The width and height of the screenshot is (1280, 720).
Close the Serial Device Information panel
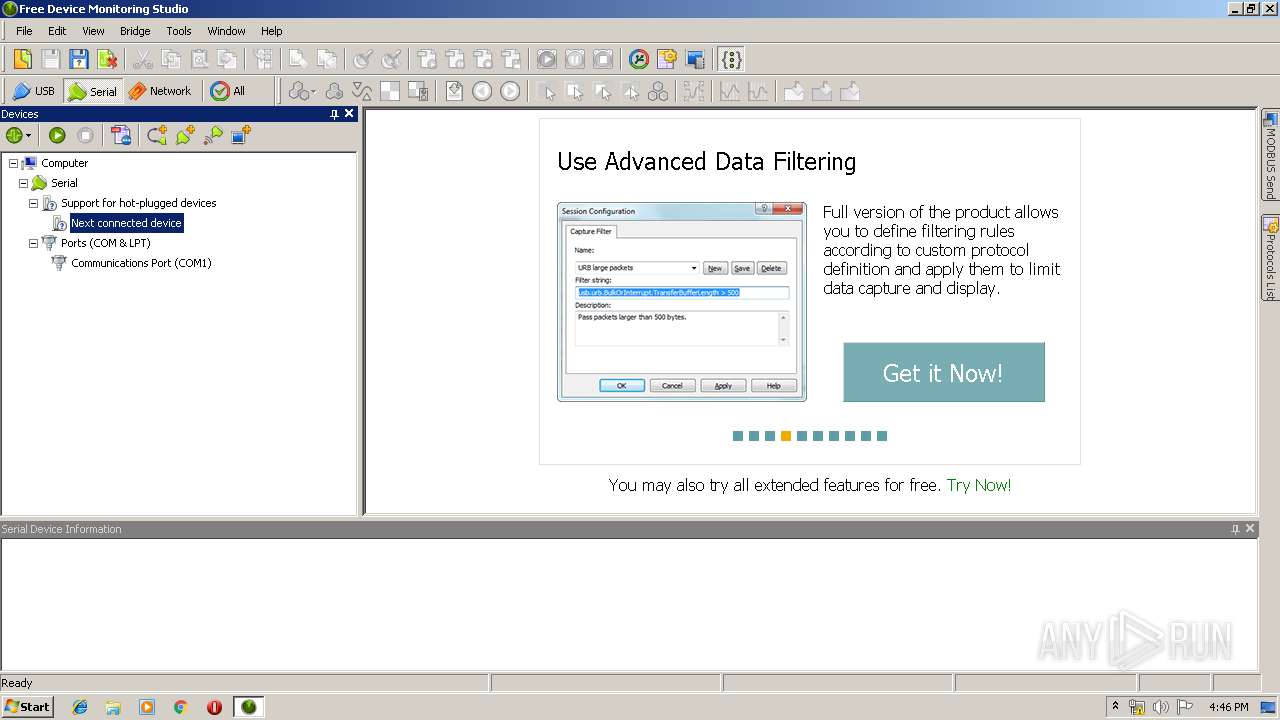(x=1250, y=529)
